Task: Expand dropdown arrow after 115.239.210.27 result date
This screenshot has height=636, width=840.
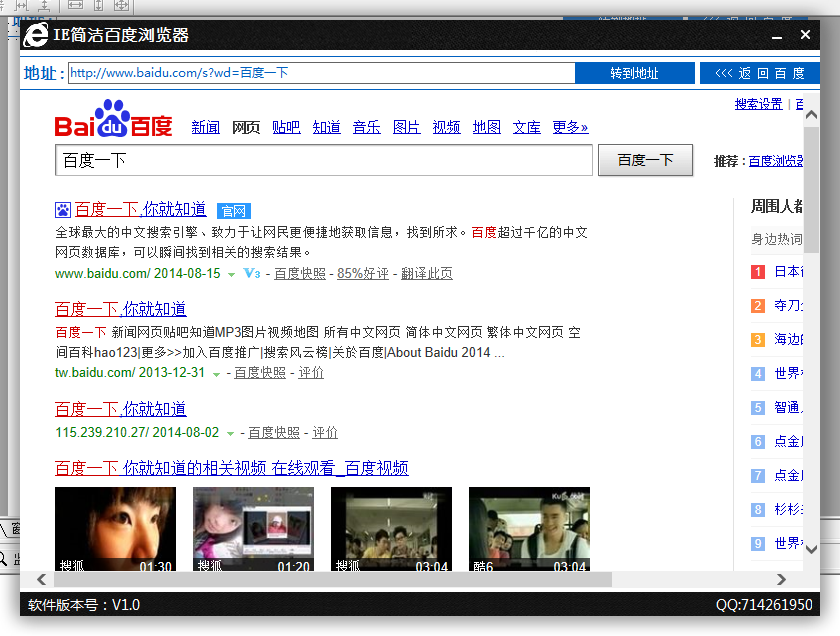Action: pos(230,433)
